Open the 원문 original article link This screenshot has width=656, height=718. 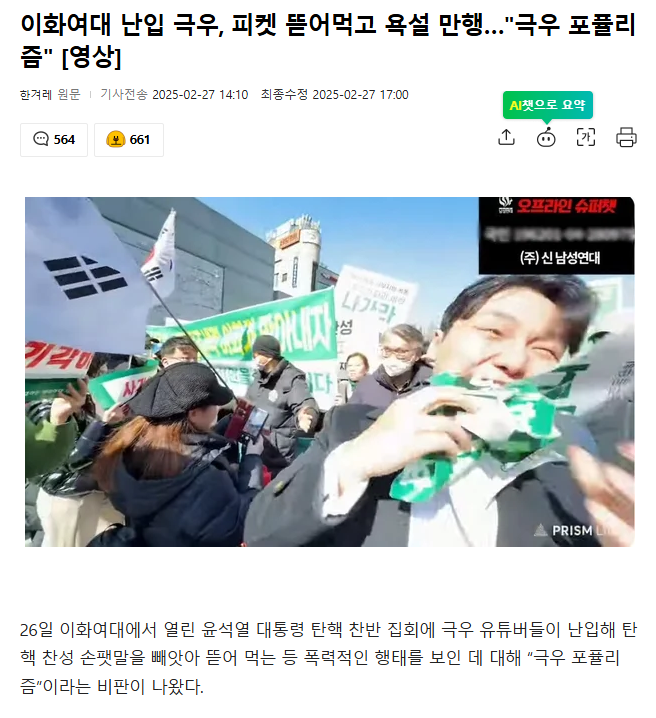click(69, 95)
